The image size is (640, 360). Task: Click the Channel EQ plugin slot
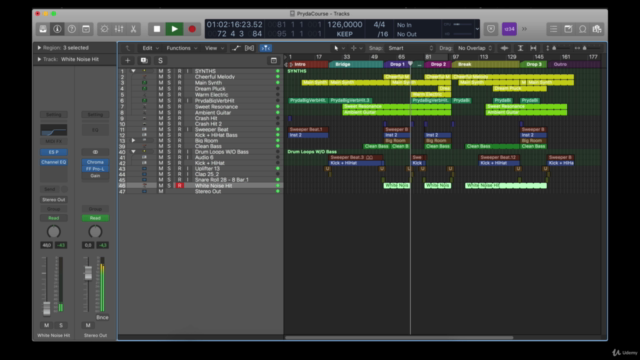(53, 162)
